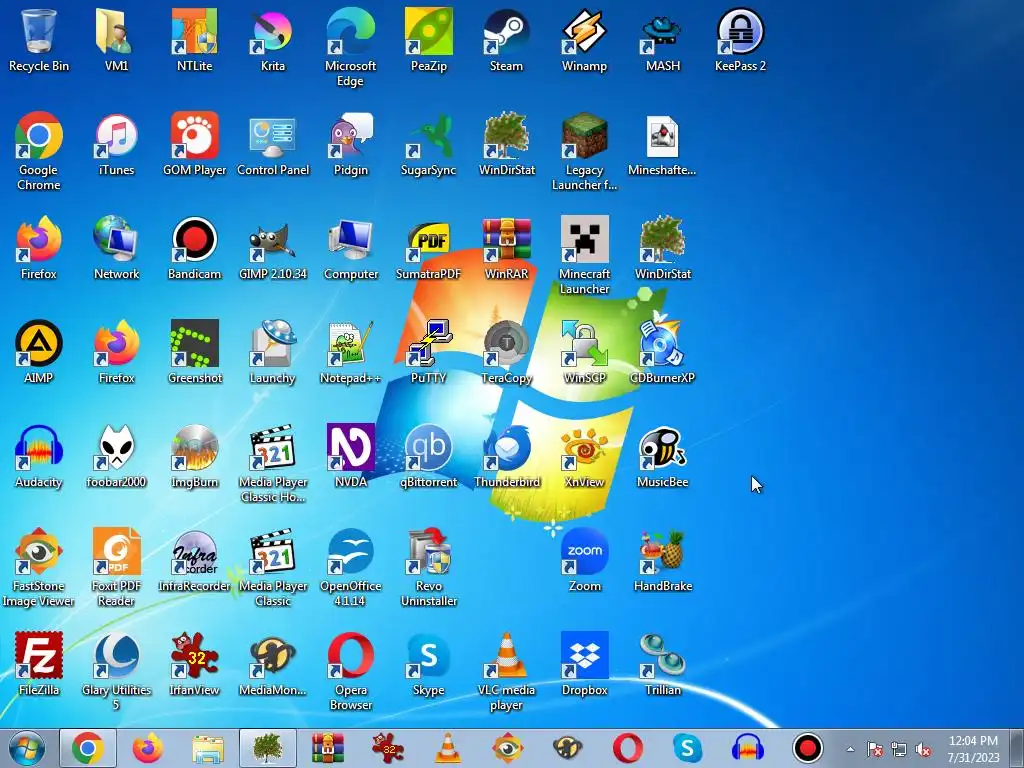Screen dimensions: 1024x768
Task: Click the Bandicam record icon in taskbar
Action: pos(807,748)
